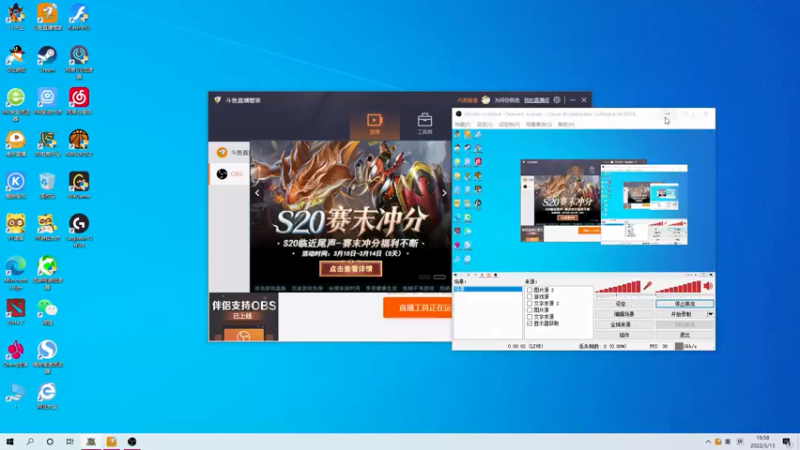Mute the desktop speaker icon in OBS
Screen dimensions: 800x450
click(x=708, y=286)
